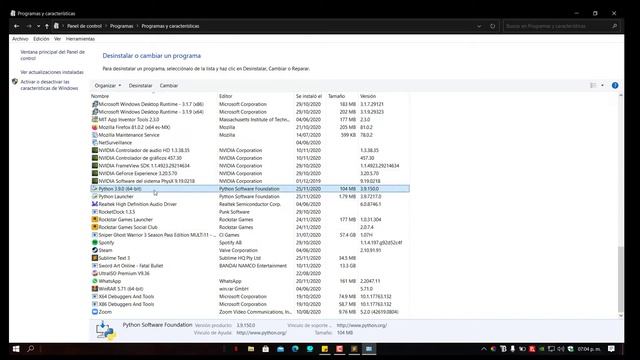Click the Cambiar button

(169, 86)
